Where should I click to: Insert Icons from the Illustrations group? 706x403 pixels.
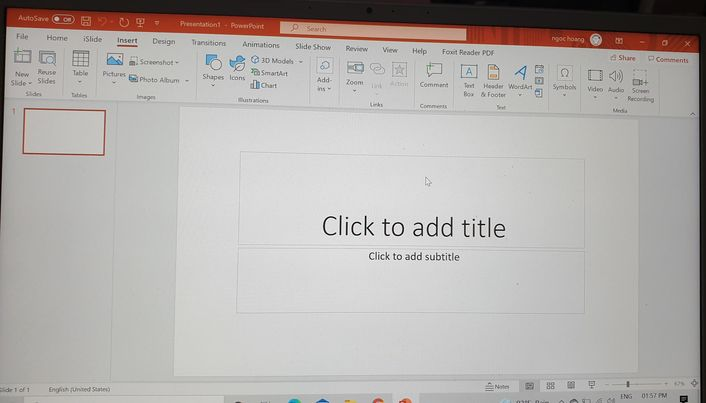(237, 68)
